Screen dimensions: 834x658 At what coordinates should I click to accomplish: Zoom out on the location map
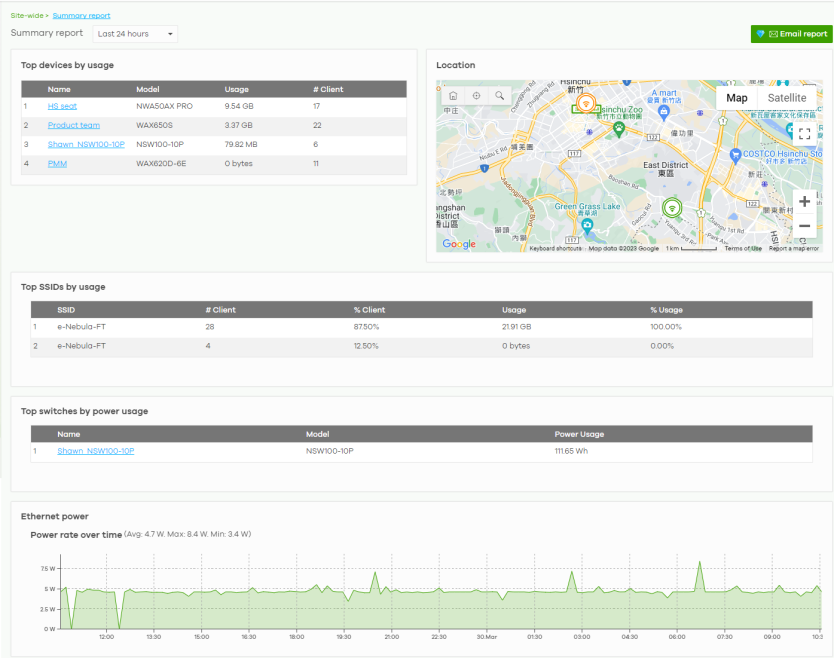pyautogui.click(x=804, y=226)
